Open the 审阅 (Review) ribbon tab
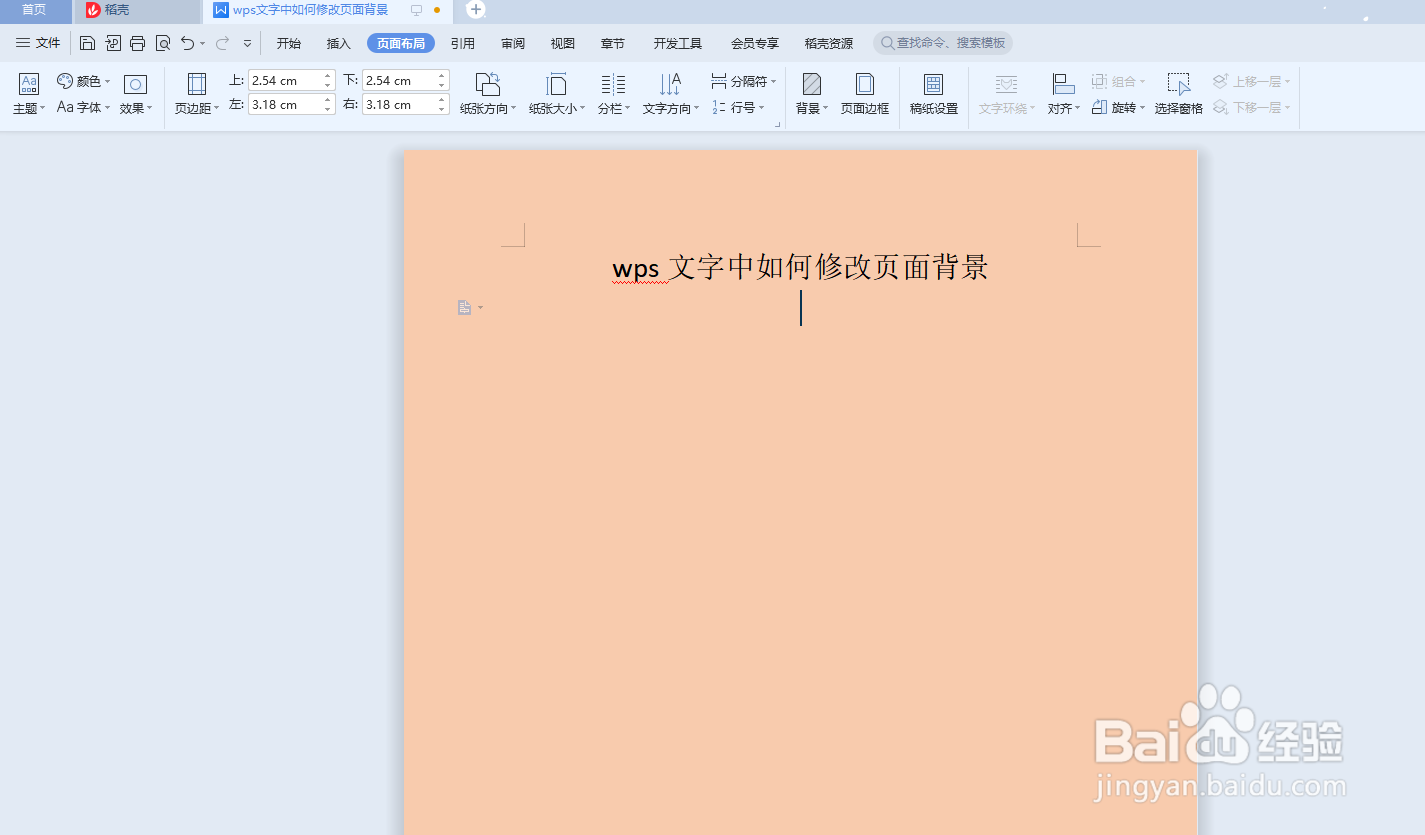This screenshot has height=835, width=1425. (x=512, y=43)
